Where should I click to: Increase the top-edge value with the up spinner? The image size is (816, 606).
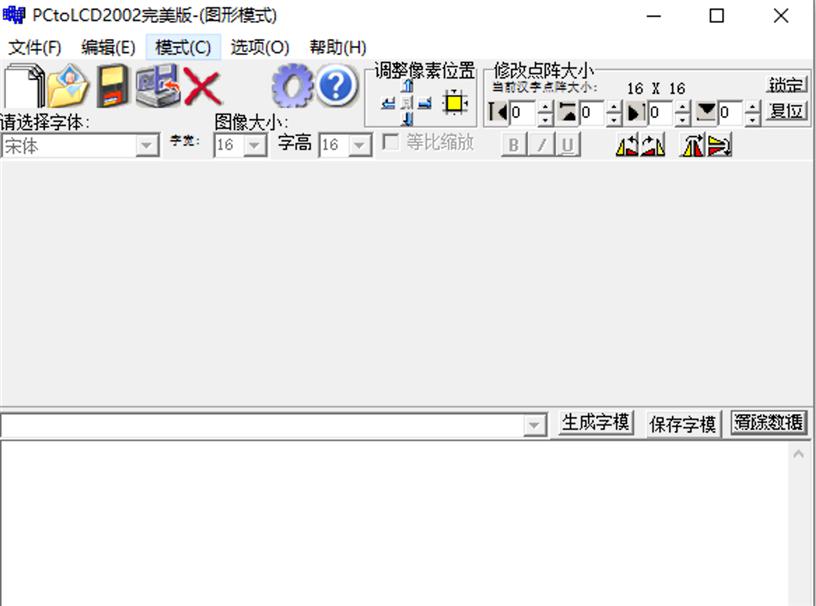(614, 107)
